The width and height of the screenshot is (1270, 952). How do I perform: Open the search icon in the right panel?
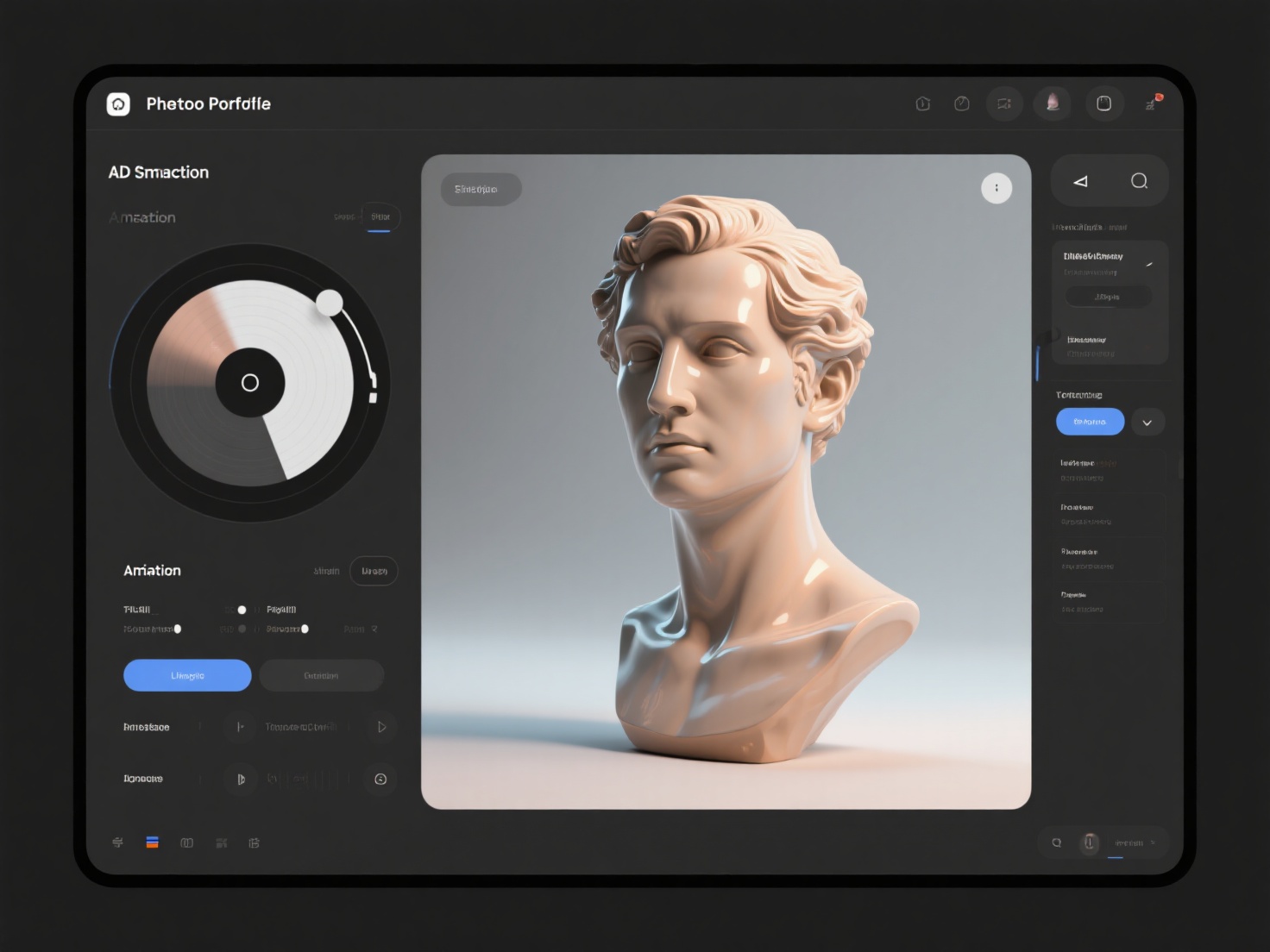point(1139,181)
